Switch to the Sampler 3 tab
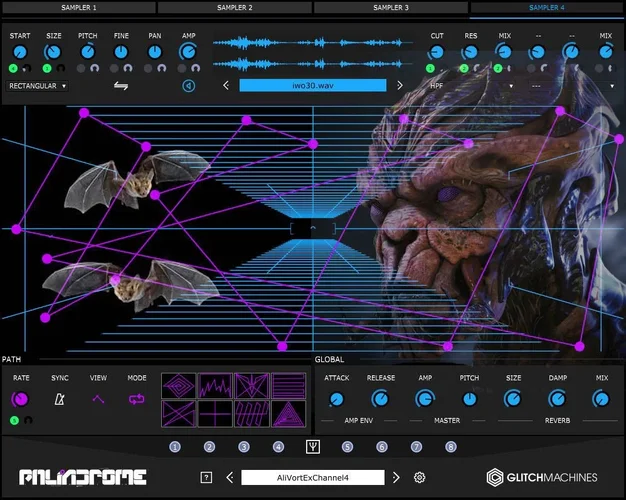This screenshot has height=500, width=626. tap(391, 7)
